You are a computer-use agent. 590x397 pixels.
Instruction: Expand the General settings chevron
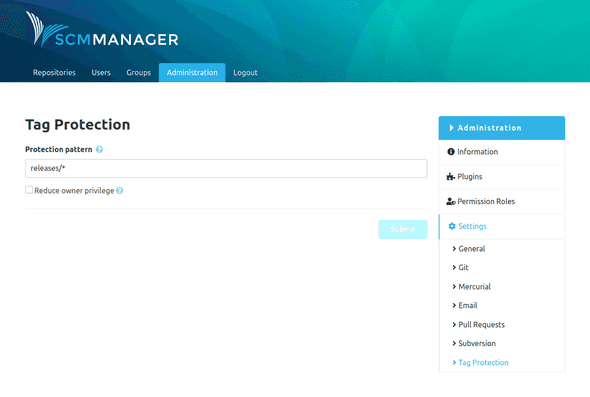(454, 249)
